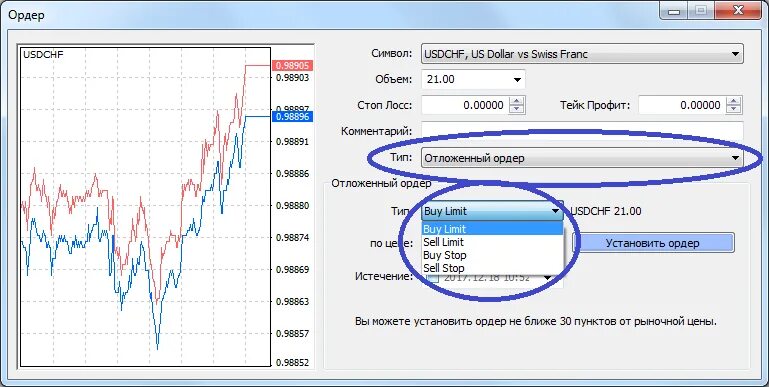Open the Истечение date dropdown arrow
Viewport: 769px width, 387px height.
(547, 278)
